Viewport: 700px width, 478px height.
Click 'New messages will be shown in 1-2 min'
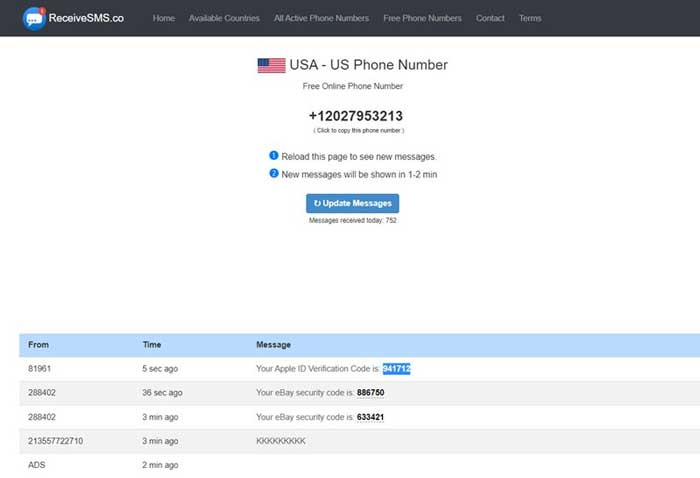[x=359, y=175]
